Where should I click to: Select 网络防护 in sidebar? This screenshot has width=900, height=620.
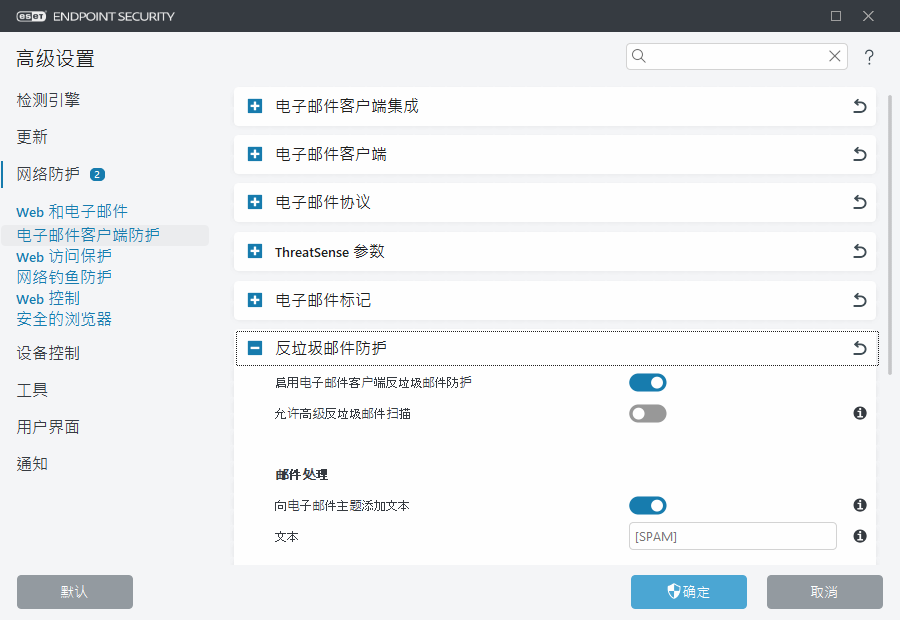point(48,174)
